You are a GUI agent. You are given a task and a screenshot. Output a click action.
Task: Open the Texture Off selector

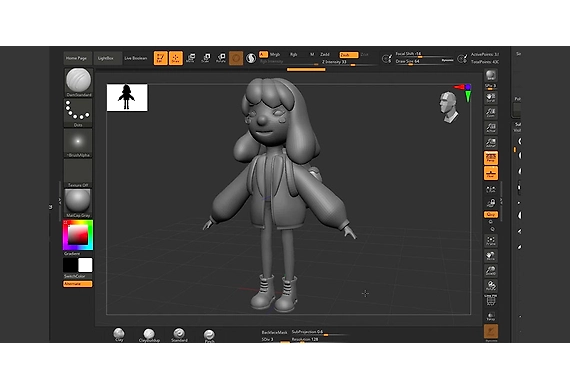tap(78, 173)
